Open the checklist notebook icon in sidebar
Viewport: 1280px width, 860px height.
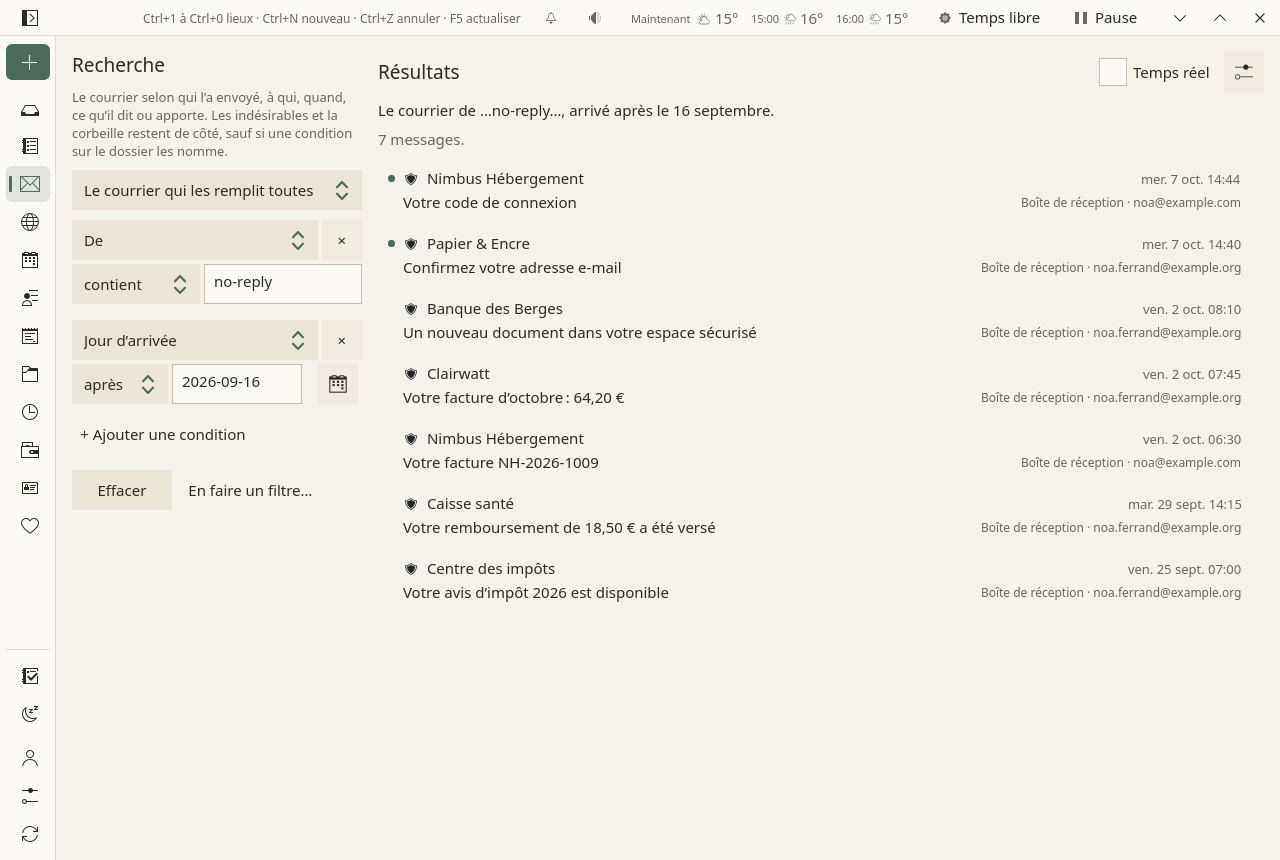[x=30, y=676]
